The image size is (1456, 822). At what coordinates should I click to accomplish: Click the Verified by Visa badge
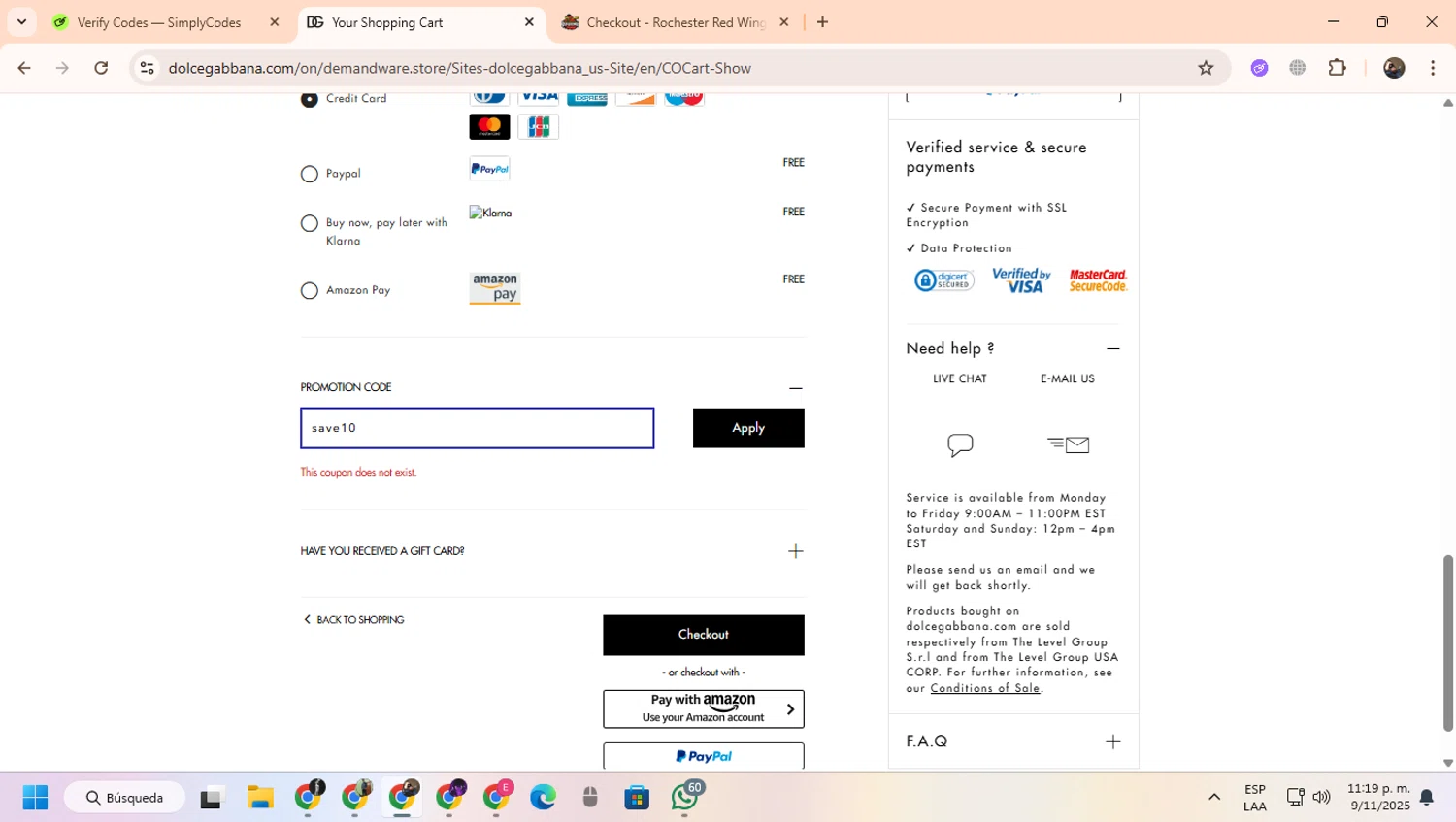pyautogui.click(x=1022, y=280)
